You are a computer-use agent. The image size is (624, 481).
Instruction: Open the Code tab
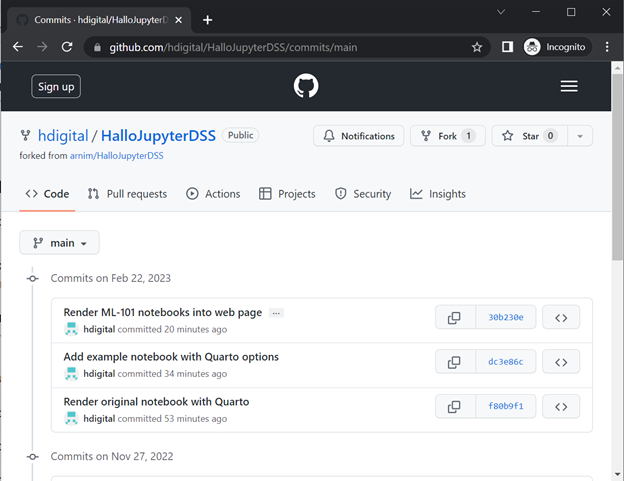(47, 194)
